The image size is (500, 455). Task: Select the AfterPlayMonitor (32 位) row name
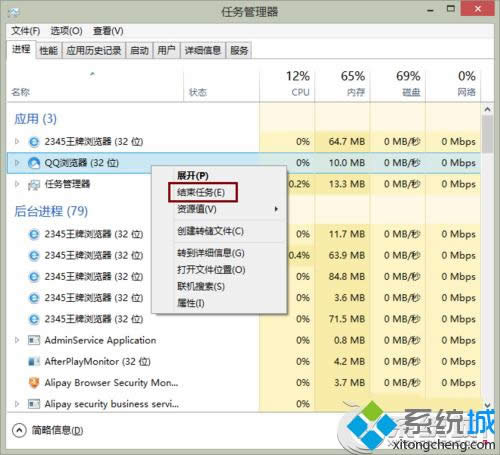click(97, 361)
